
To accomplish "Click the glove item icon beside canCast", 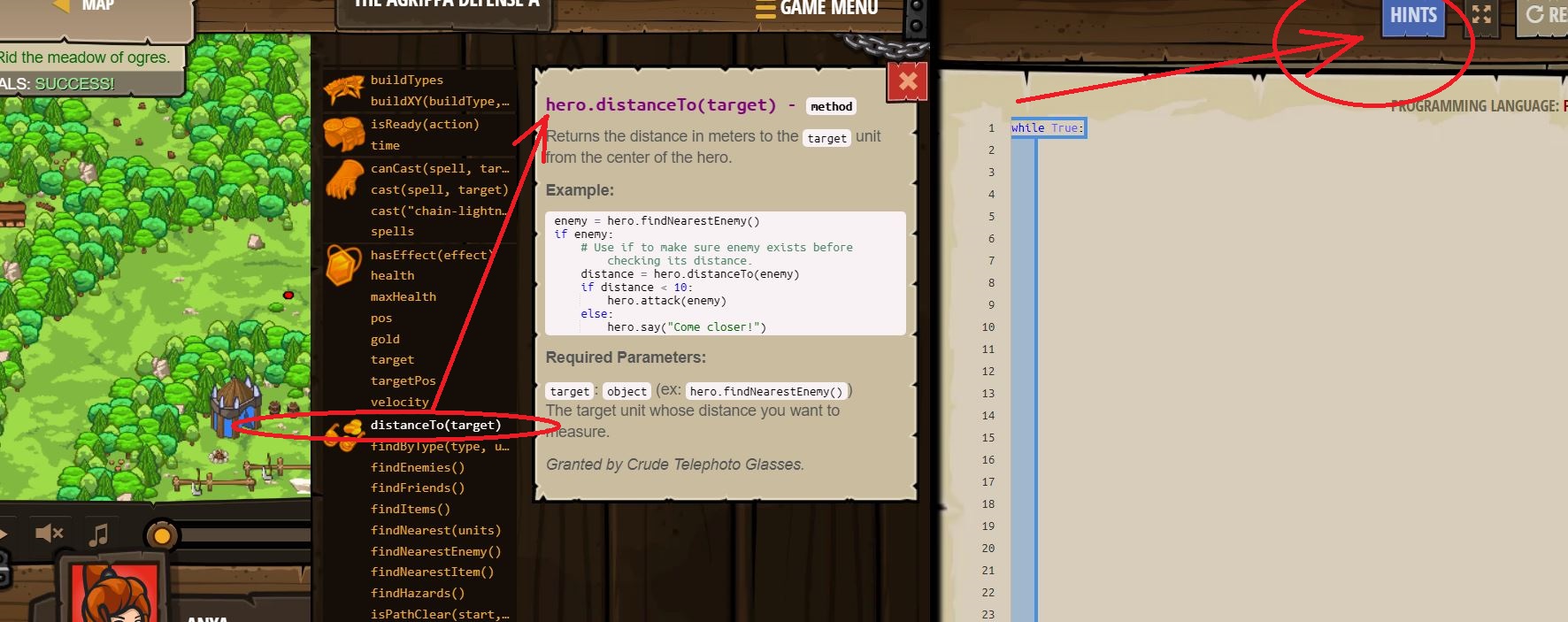I will point(344,179).
